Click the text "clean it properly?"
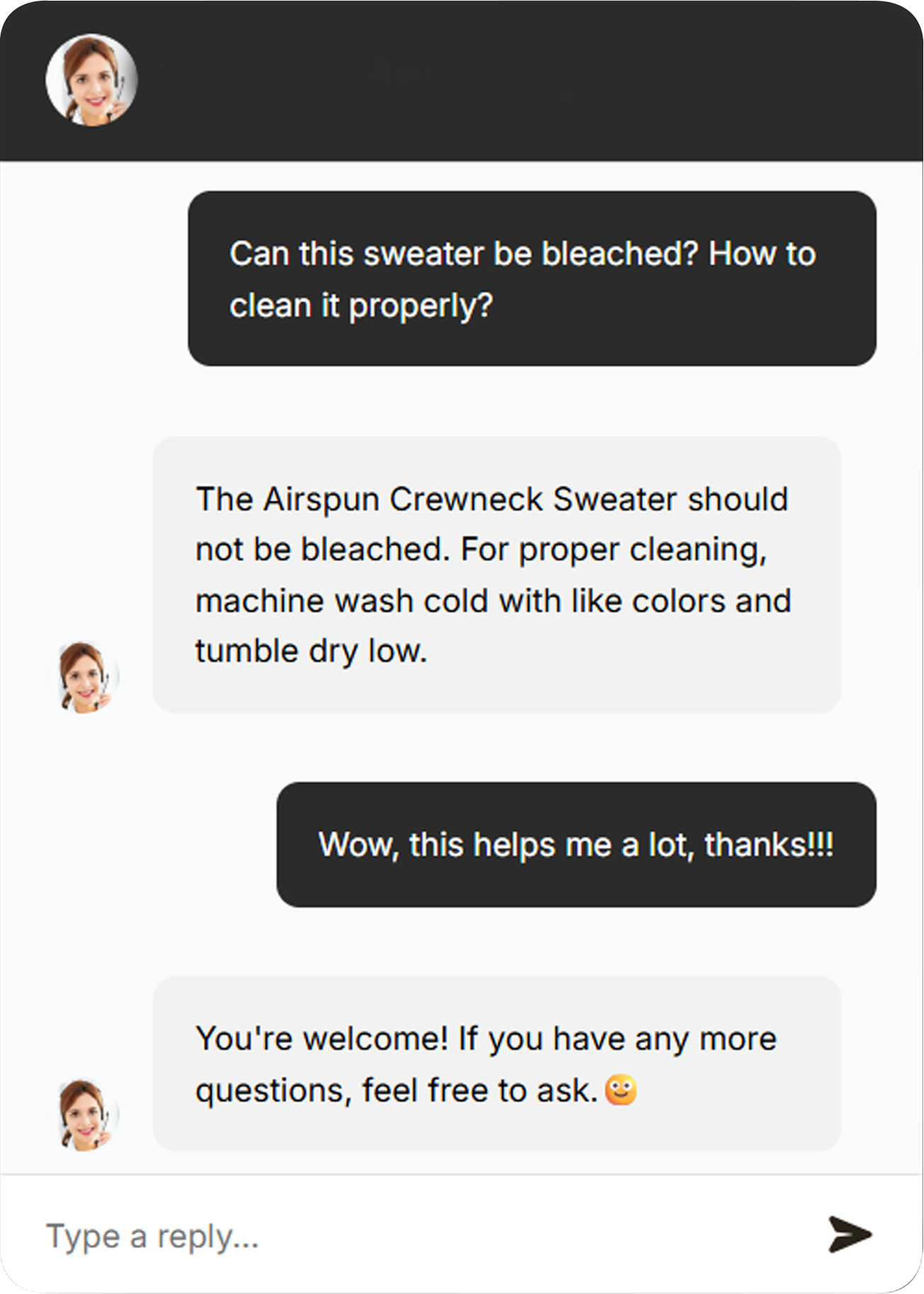 click(361, 306)
